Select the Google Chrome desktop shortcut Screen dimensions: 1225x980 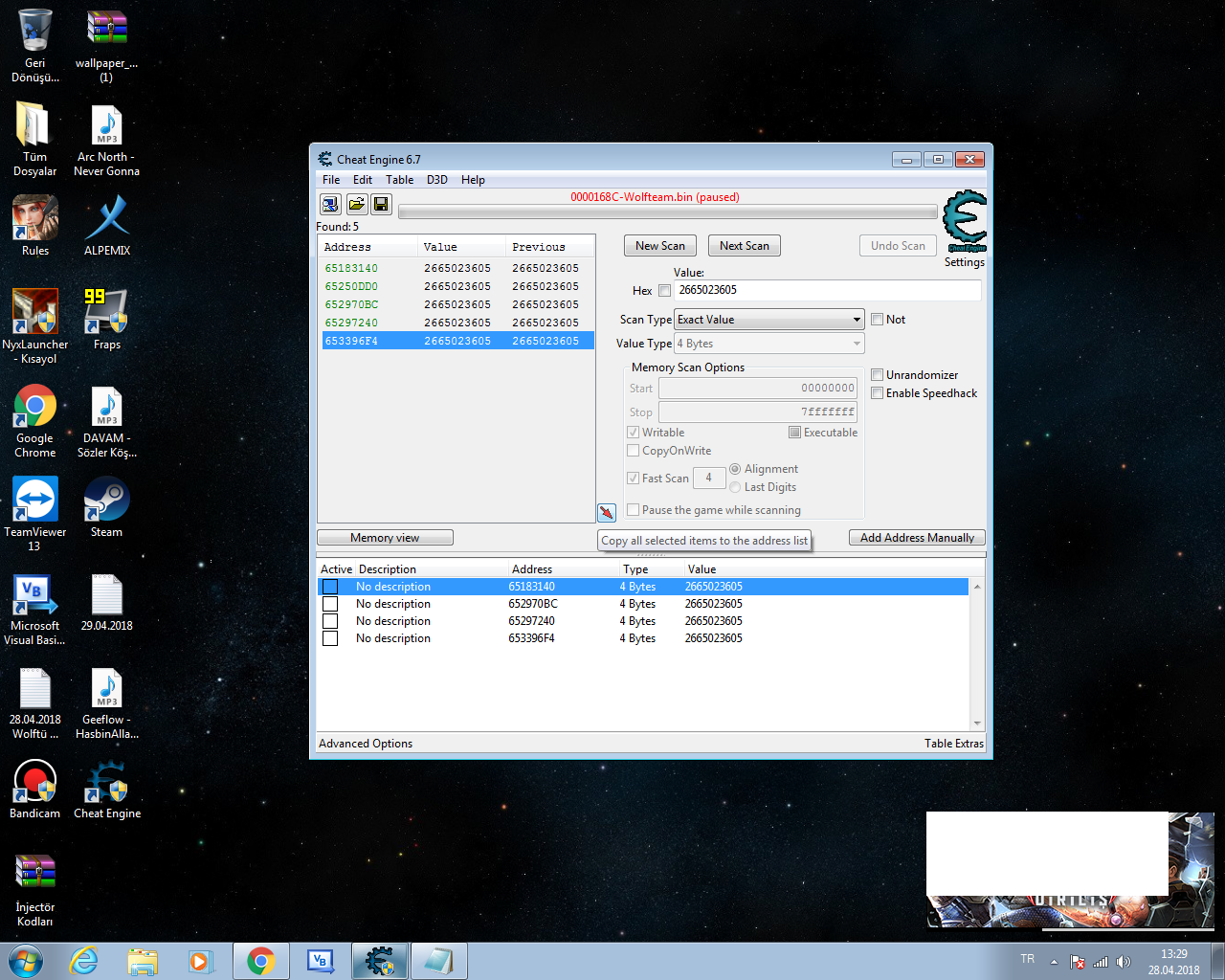click(35, 421)
